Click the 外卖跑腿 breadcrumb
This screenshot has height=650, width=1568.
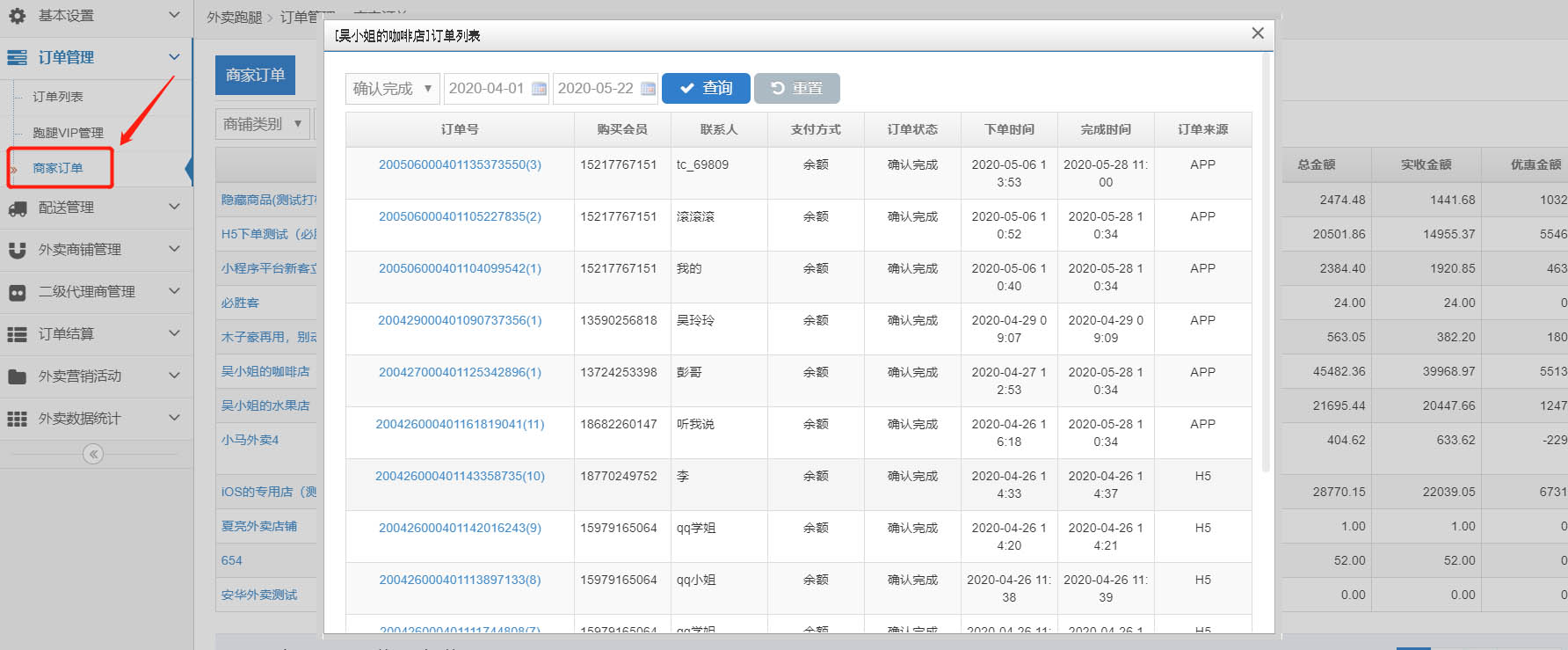(235, 18)
